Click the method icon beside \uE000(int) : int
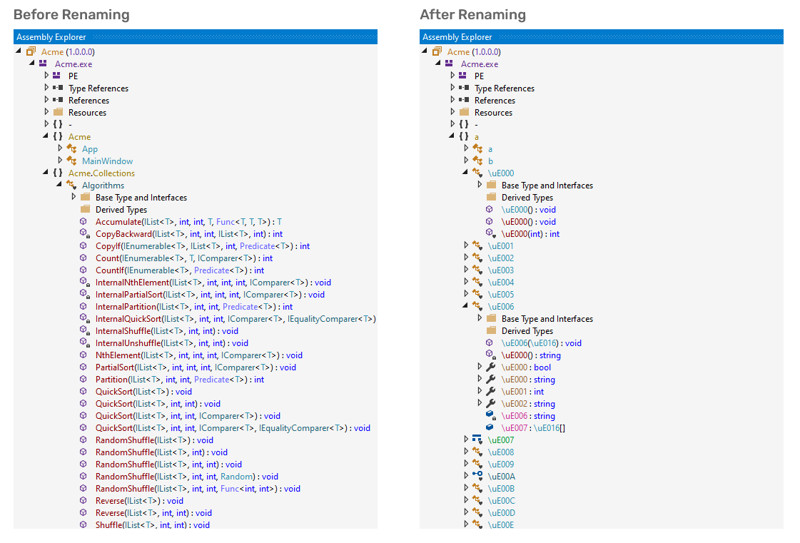Image resolution: width=800 pixels, height=543 pixels. [x=490, y=234]
